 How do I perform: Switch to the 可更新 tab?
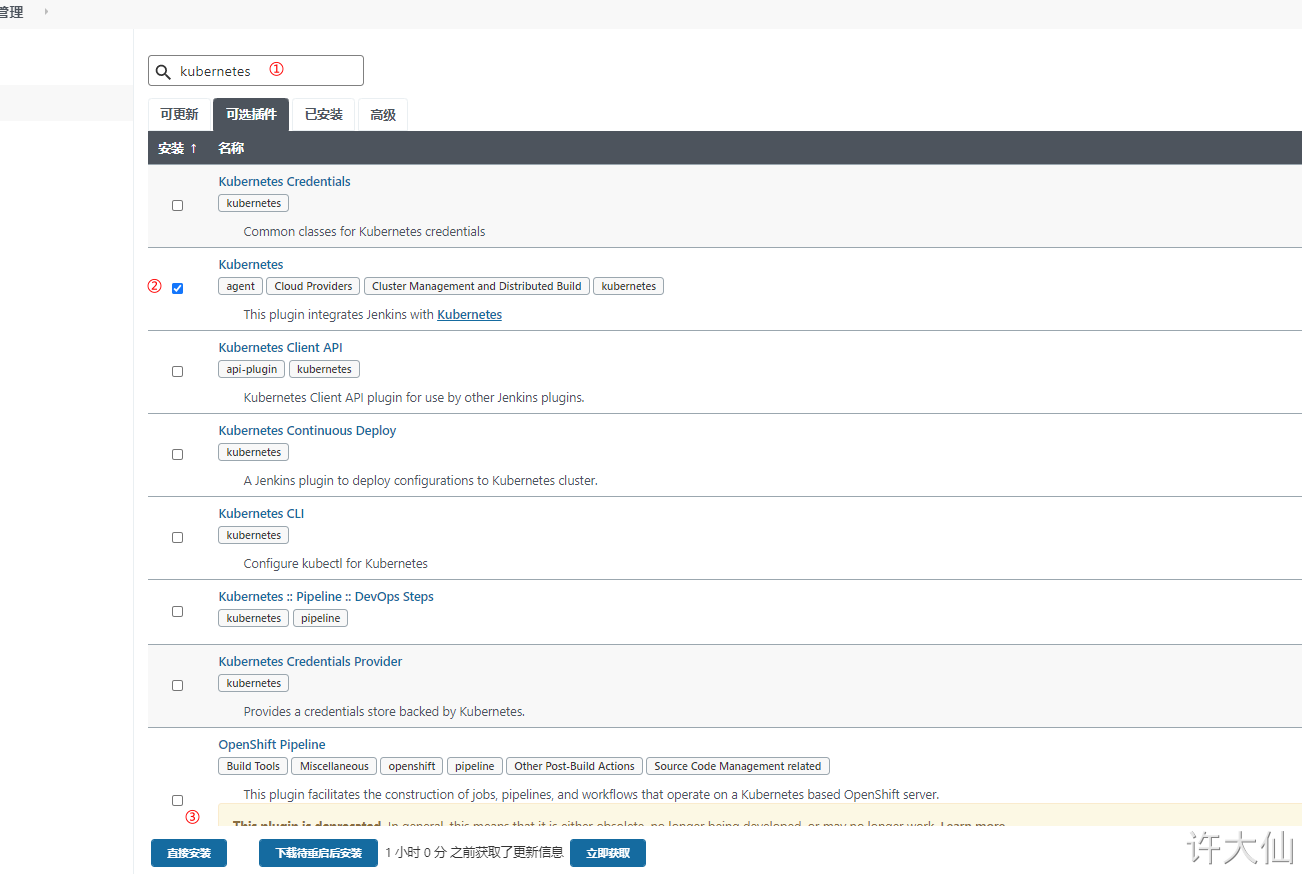[179, 115]
